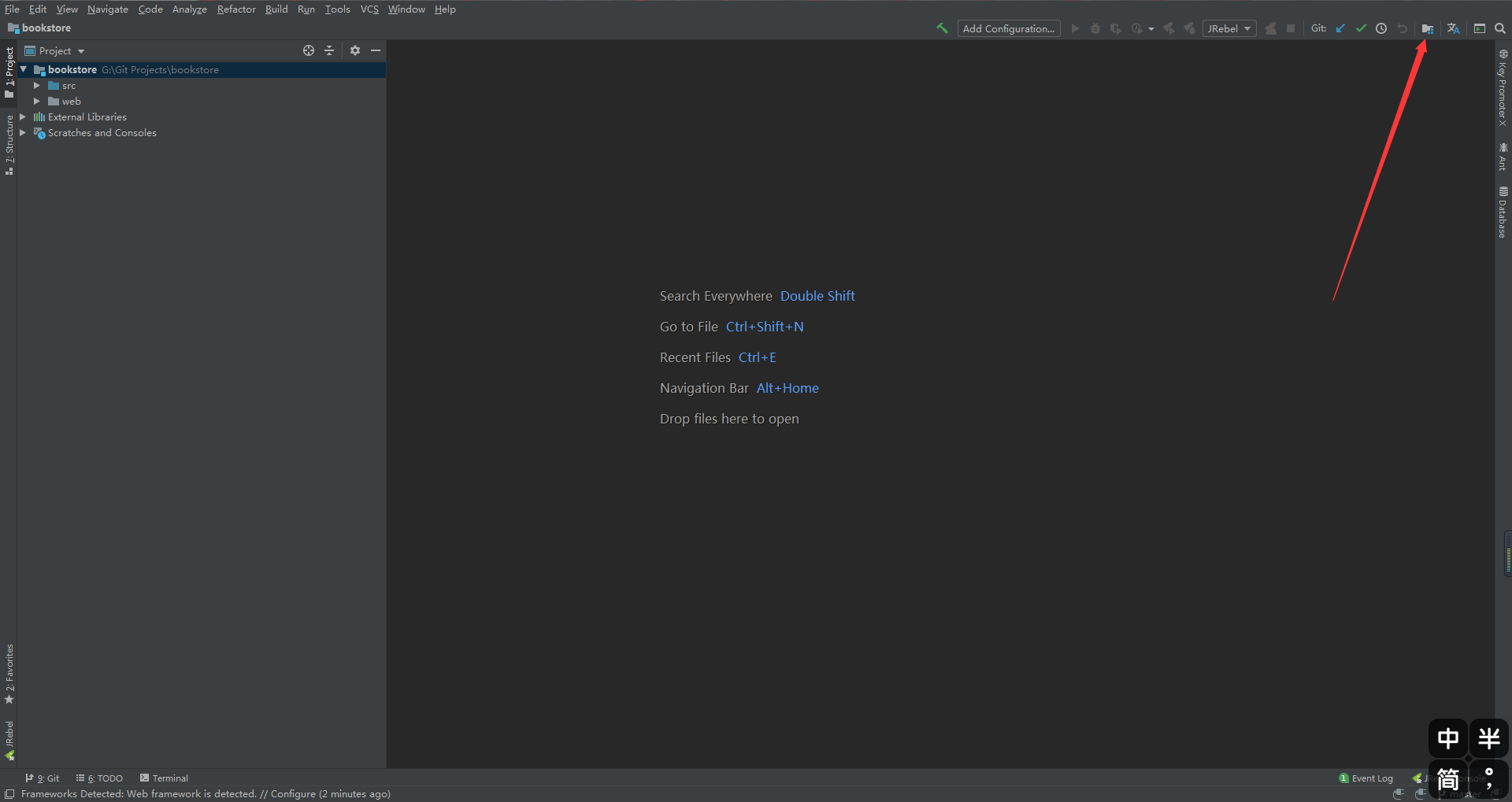
Task: Open the VCS menu
Action: [x=369, y=9]
